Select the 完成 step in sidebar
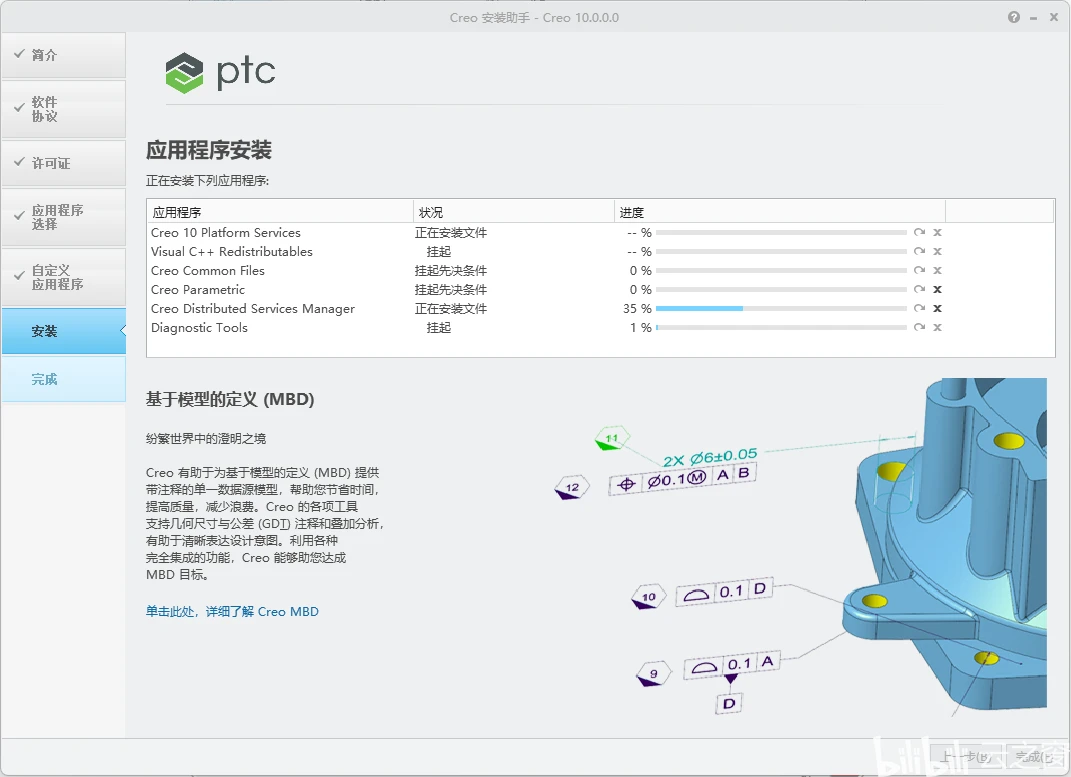This screenshot has height=777, width=1071. pyautogui.click(x=64, y=379)
